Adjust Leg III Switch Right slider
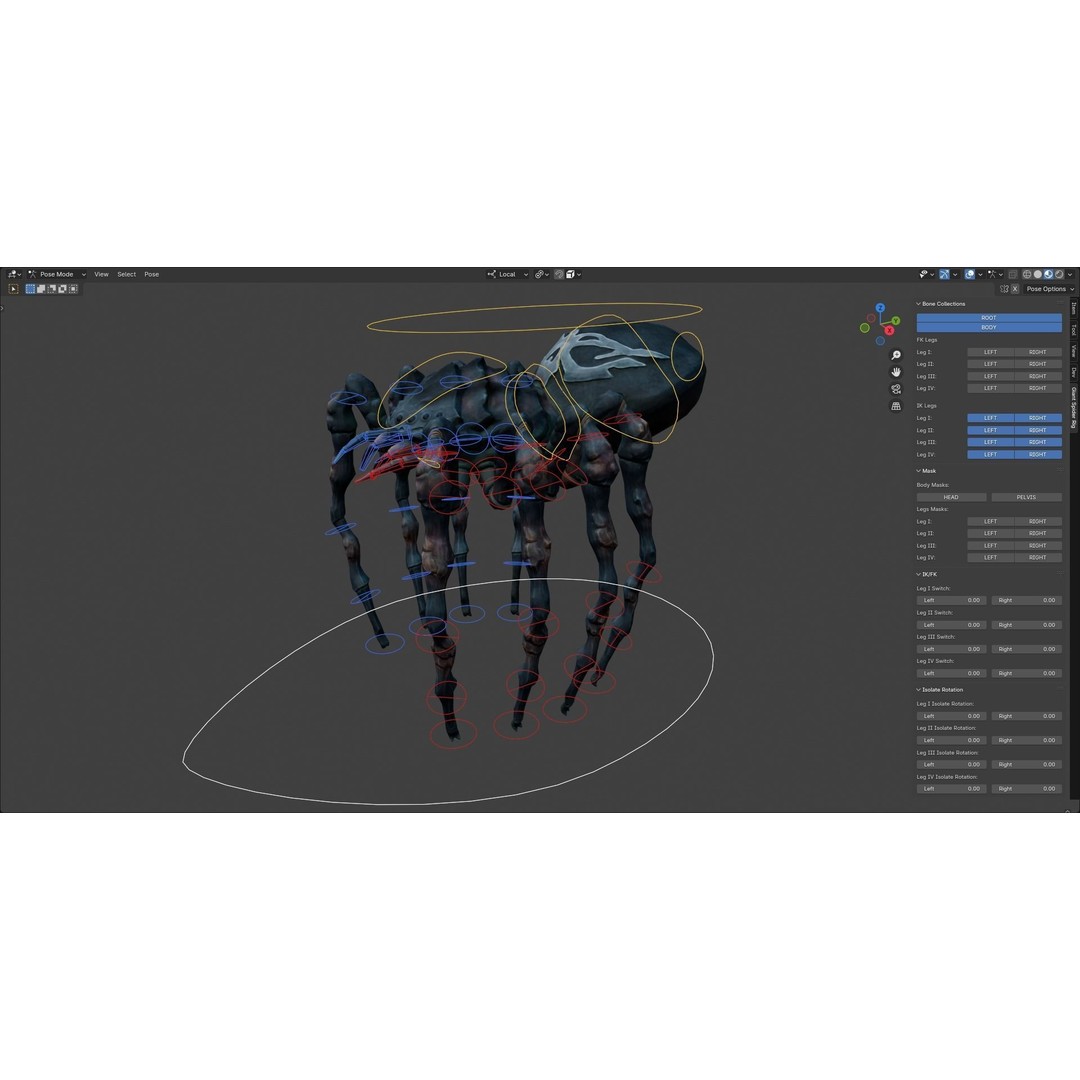The width and height of the screenshot is (1080, 1080). coord(1026,649)
